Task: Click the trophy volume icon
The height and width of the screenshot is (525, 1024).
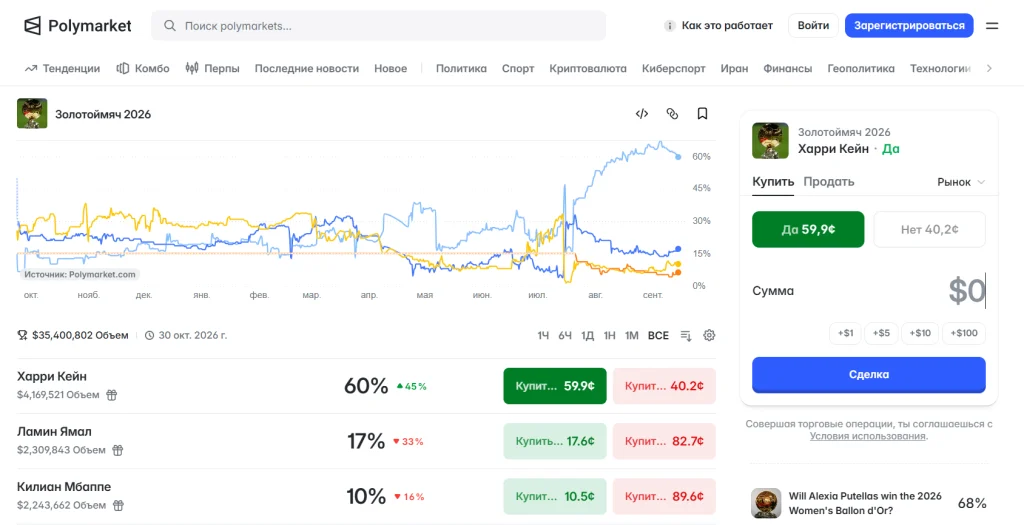Action: tap(22, 336)
